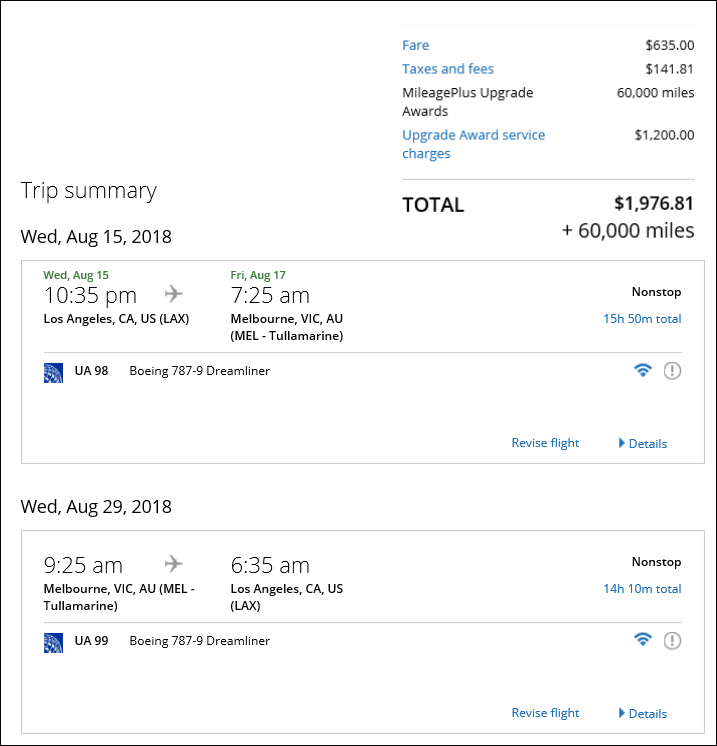Image resolution: width=717 pixels, height=746 pixels.
Task: Expand Details for the Aug 29 flight
Action: coord(643,713)
